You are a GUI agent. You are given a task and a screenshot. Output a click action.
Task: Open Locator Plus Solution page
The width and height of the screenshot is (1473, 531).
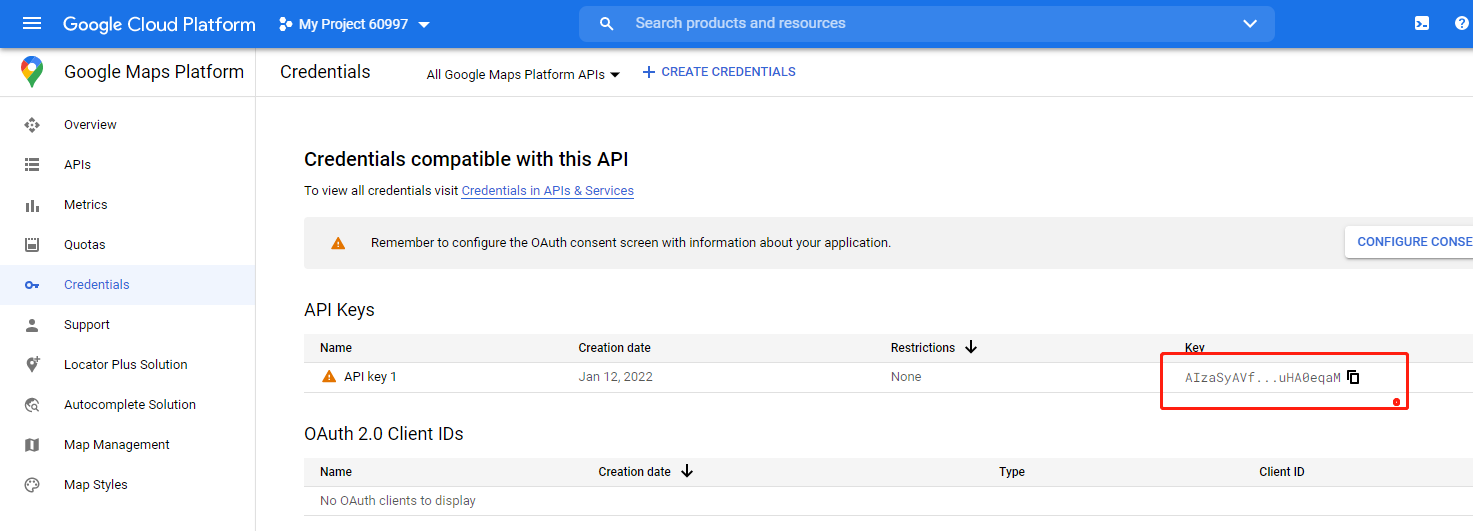point(128,365)
